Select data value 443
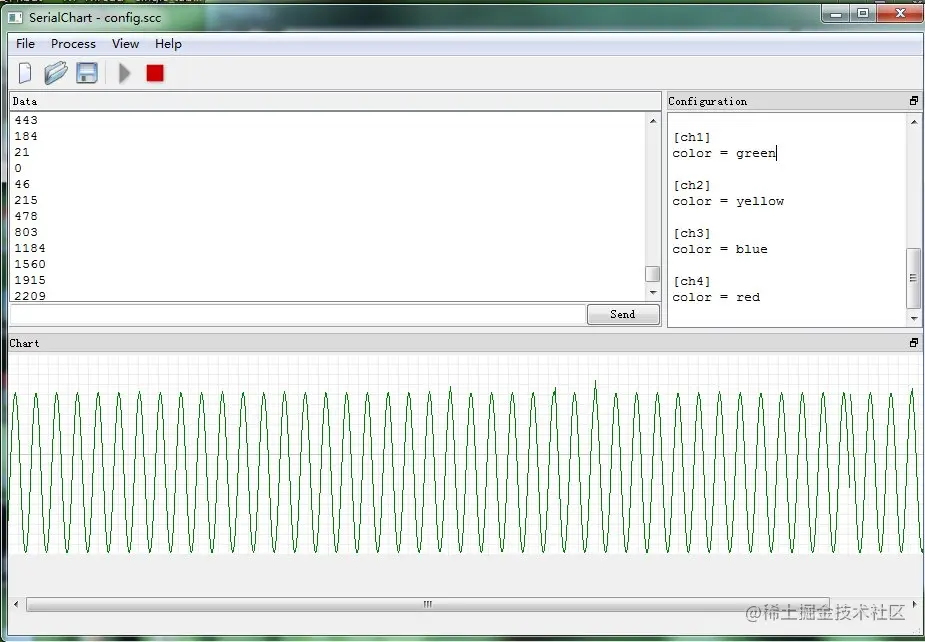Viewport: 925px width, 642px height. point(26,120)
